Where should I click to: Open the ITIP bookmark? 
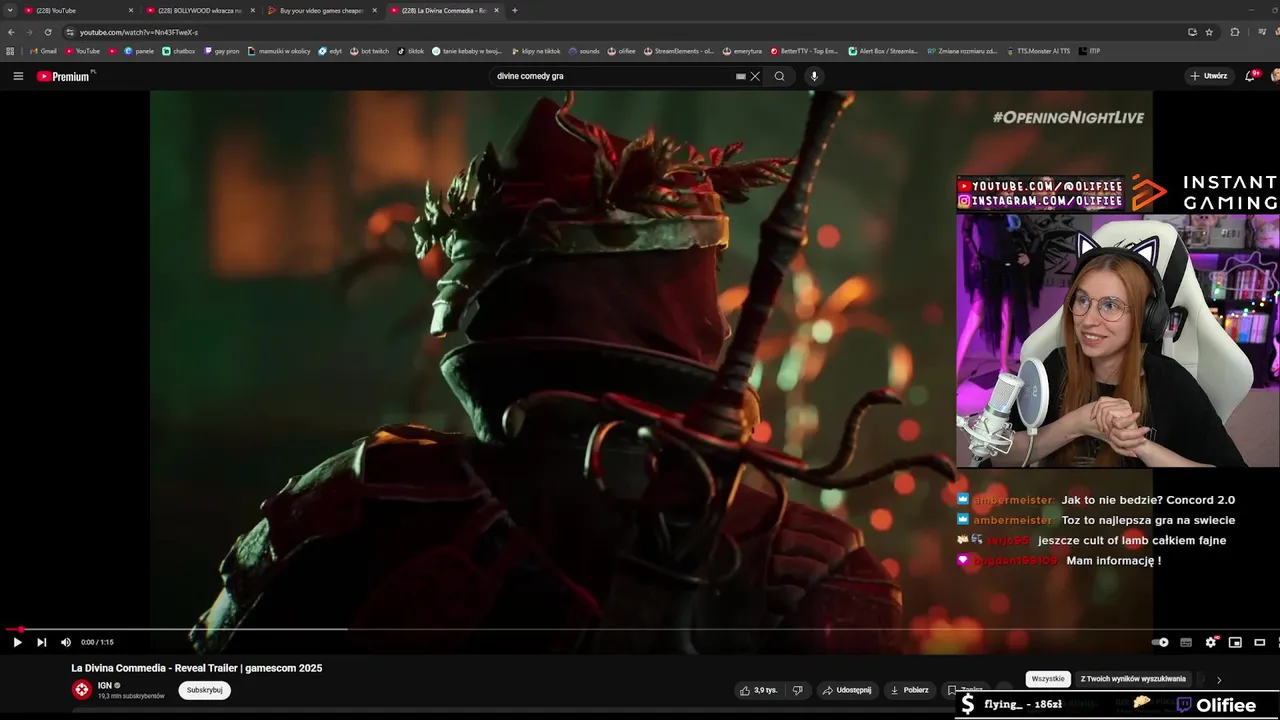pyautogui.click(x=1090, y=51)
